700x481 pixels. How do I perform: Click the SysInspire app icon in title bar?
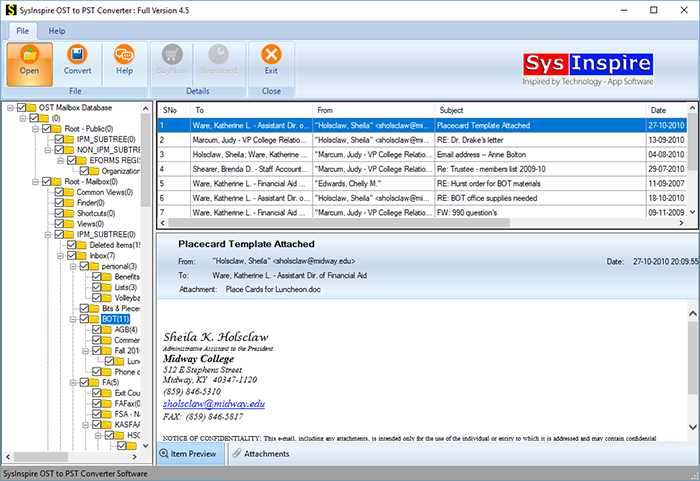pos(10,10)
